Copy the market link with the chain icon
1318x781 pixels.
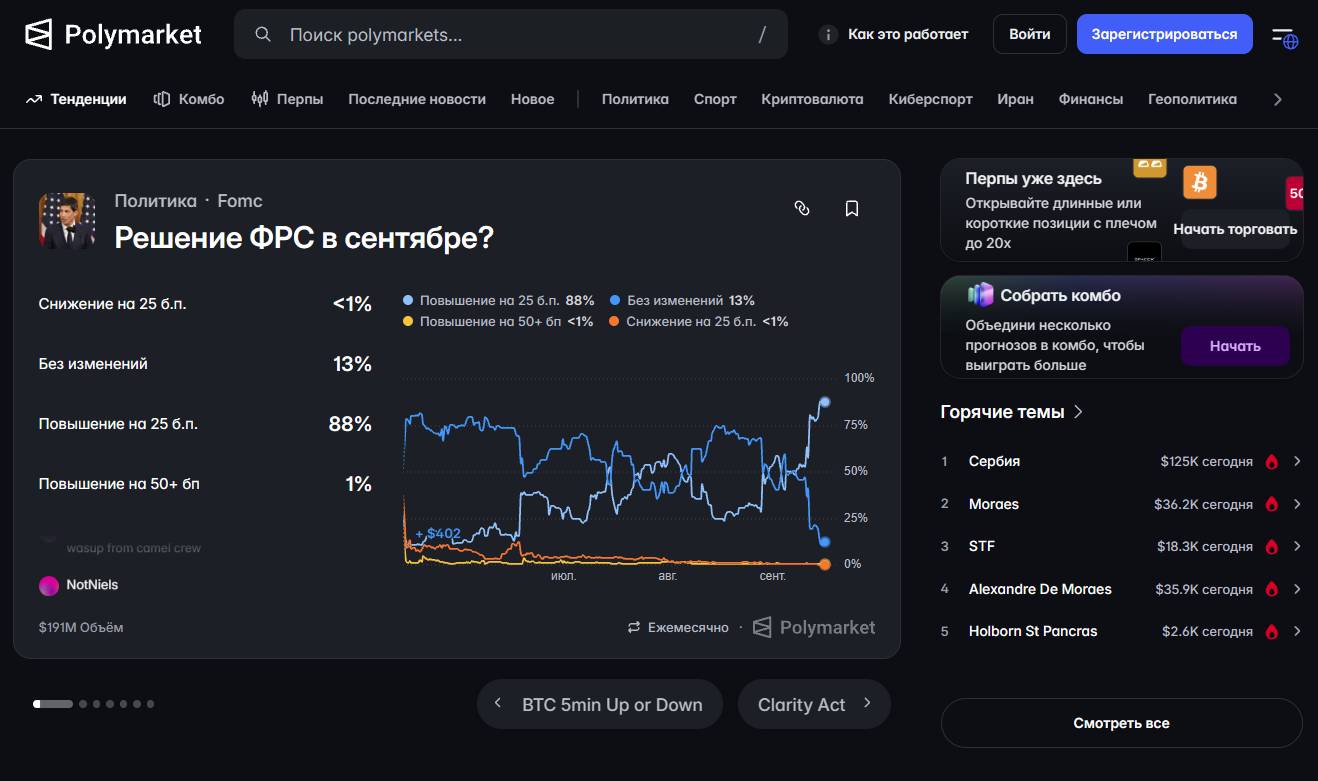(x=802, y=208)
